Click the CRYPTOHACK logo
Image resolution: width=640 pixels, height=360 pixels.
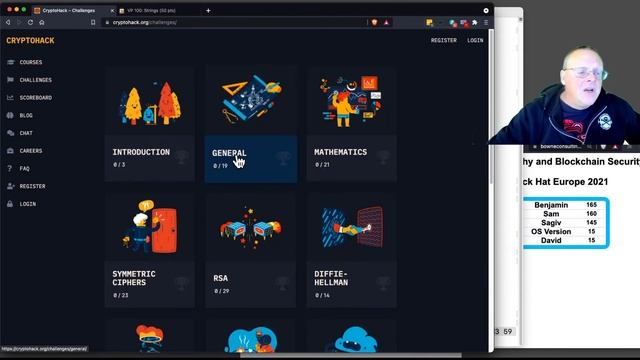coord(30,40)
